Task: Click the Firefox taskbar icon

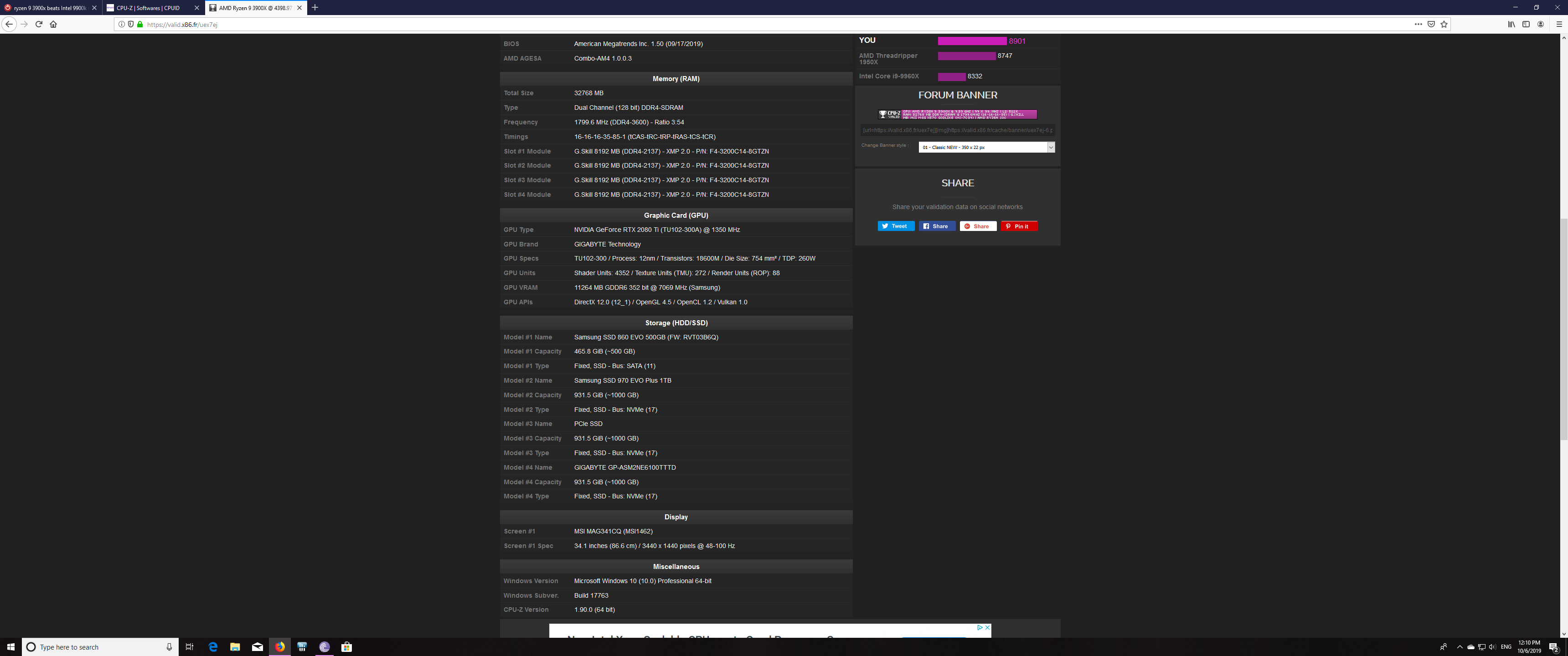Action: (279, 647)
